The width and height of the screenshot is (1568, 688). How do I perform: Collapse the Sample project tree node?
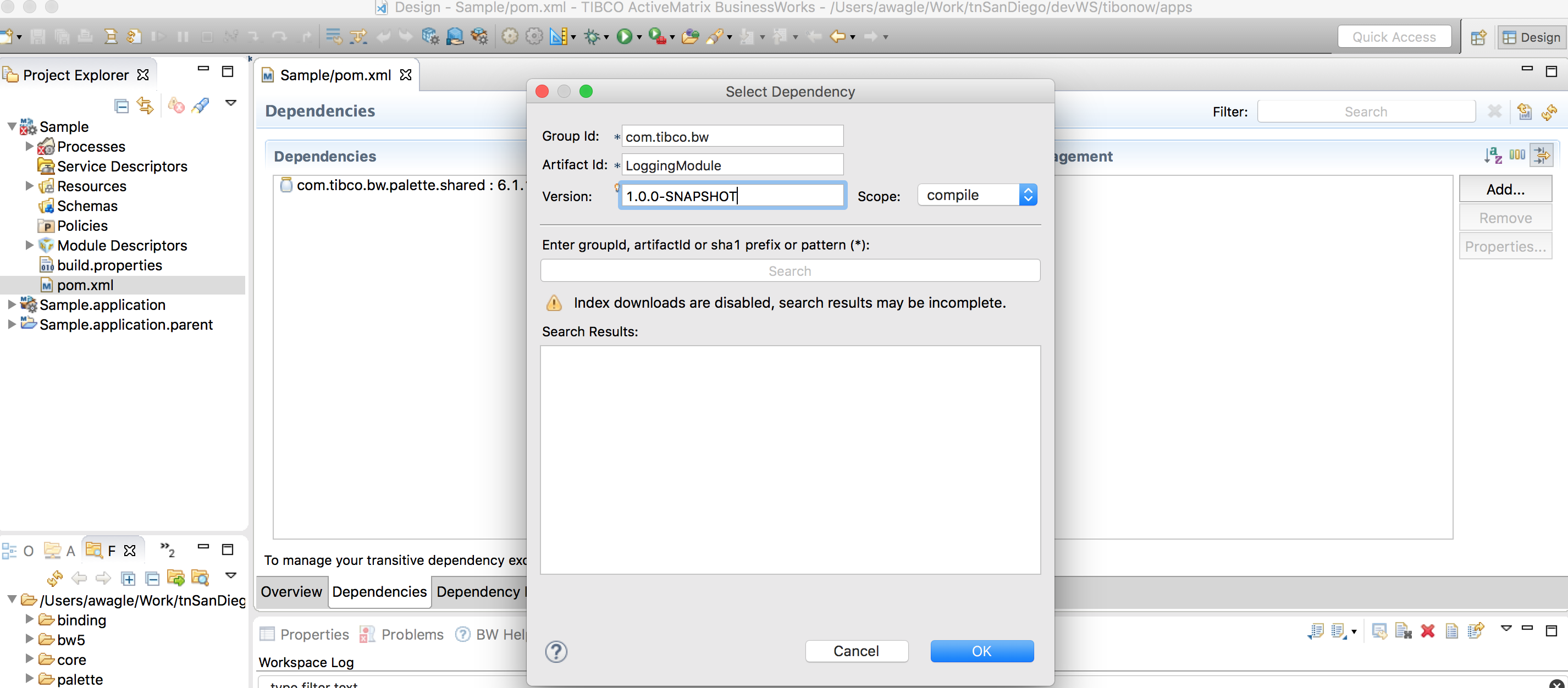pos(12,126)
